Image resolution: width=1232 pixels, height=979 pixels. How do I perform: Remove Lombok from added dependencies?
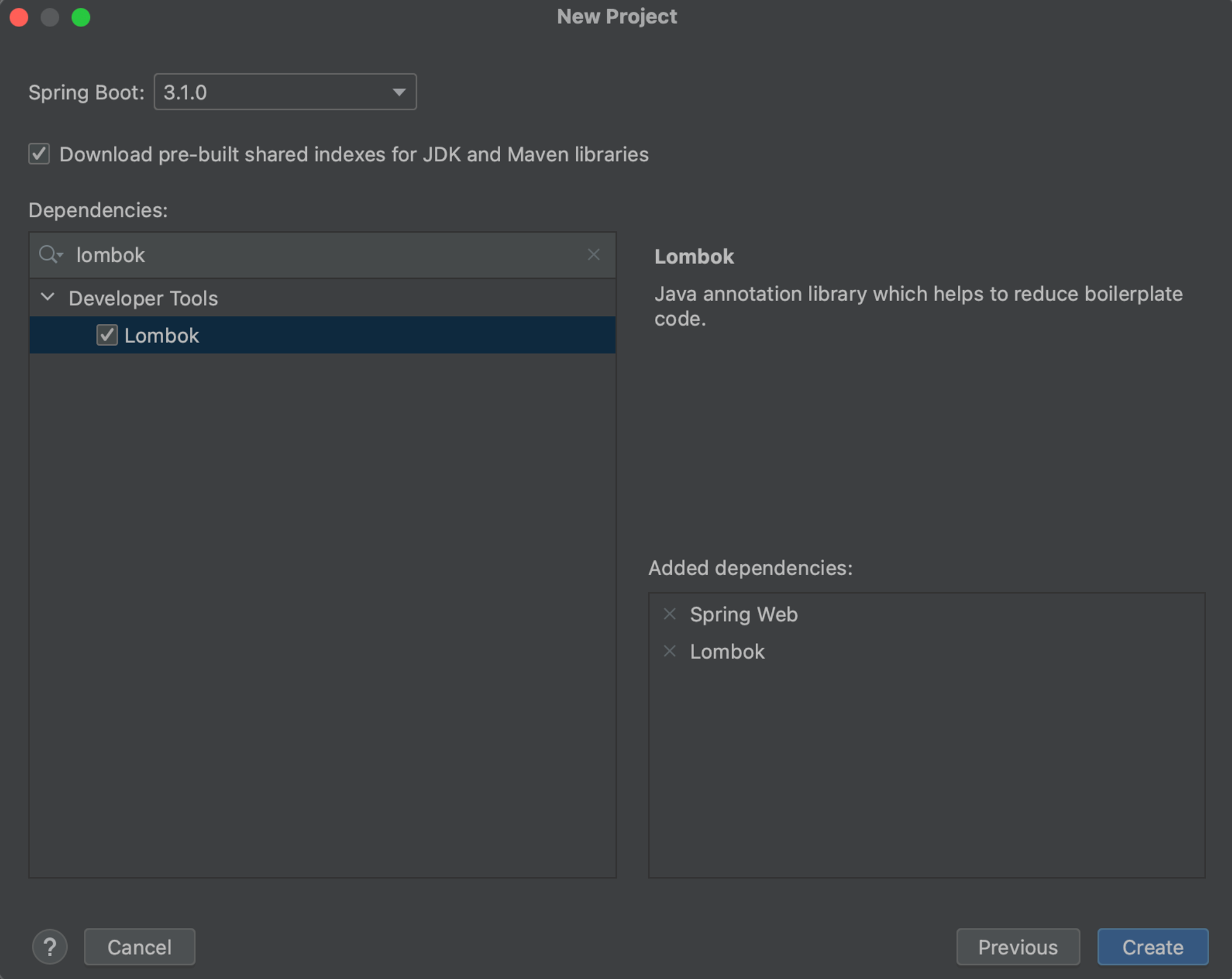point(670,651)
